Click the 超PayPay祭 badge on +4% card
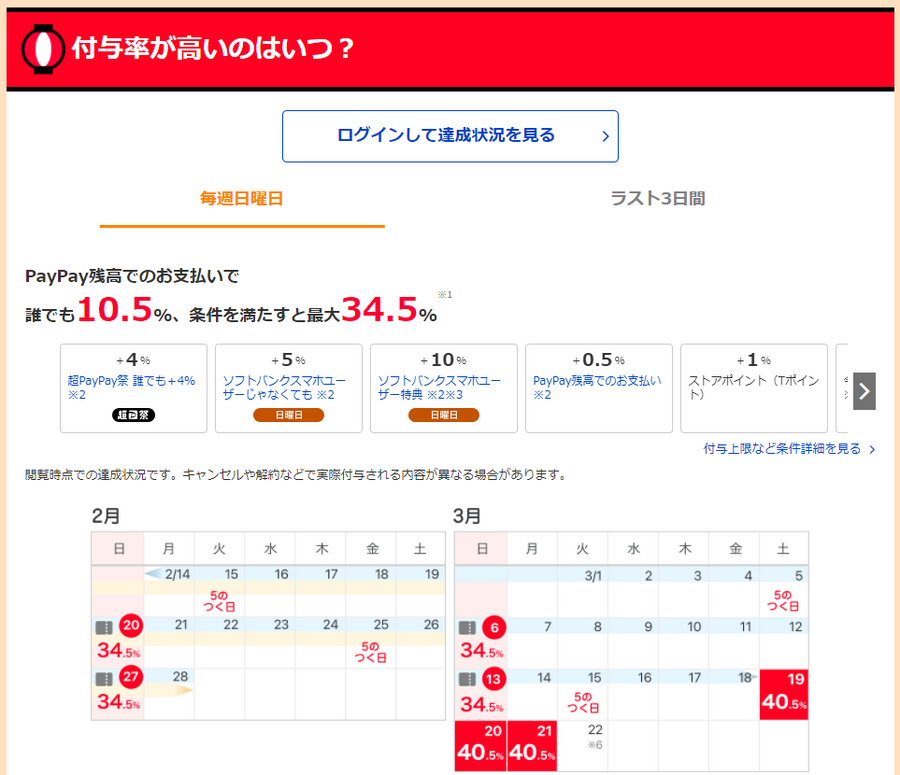The image size is (900, 775). click(133, 414)
